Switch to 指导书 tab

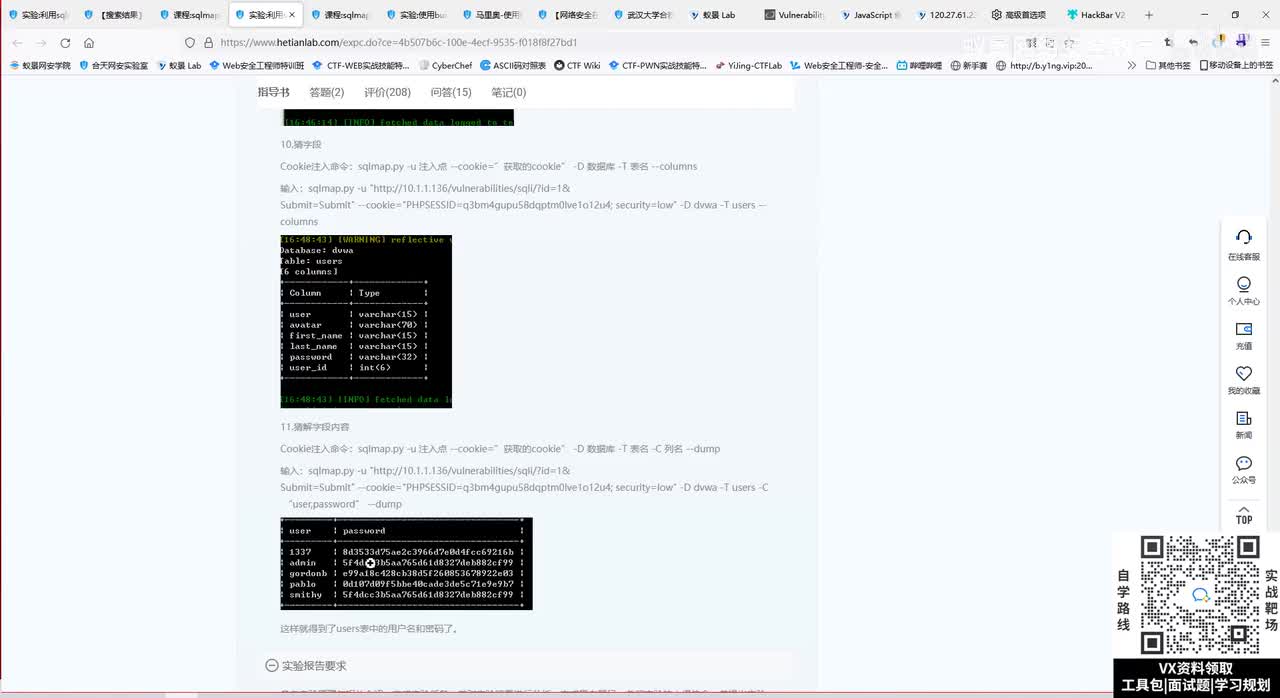[273, 92]
